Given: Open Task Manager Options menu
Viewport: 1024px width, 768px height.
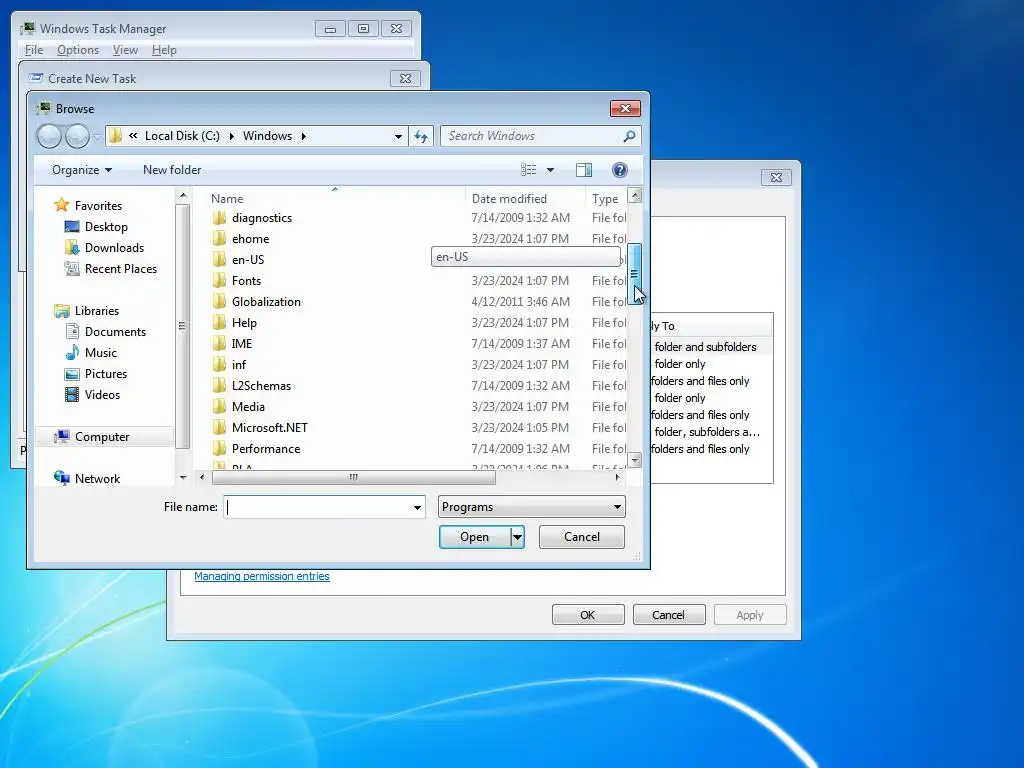Looking at the screenshot, I should coord(78,50).
